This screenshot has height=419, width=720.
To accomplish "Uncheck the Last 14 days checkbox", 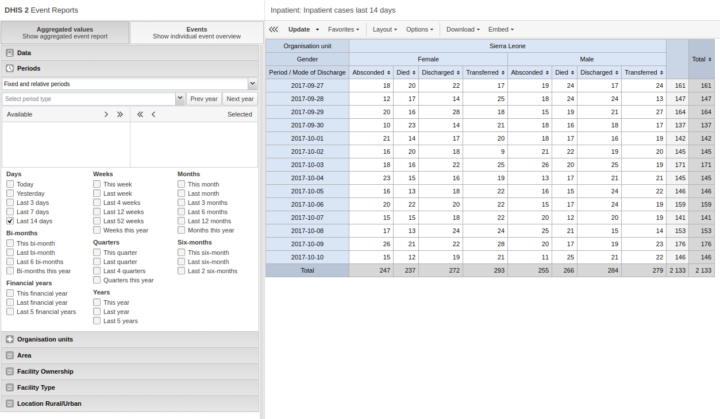I will (10, 221).
